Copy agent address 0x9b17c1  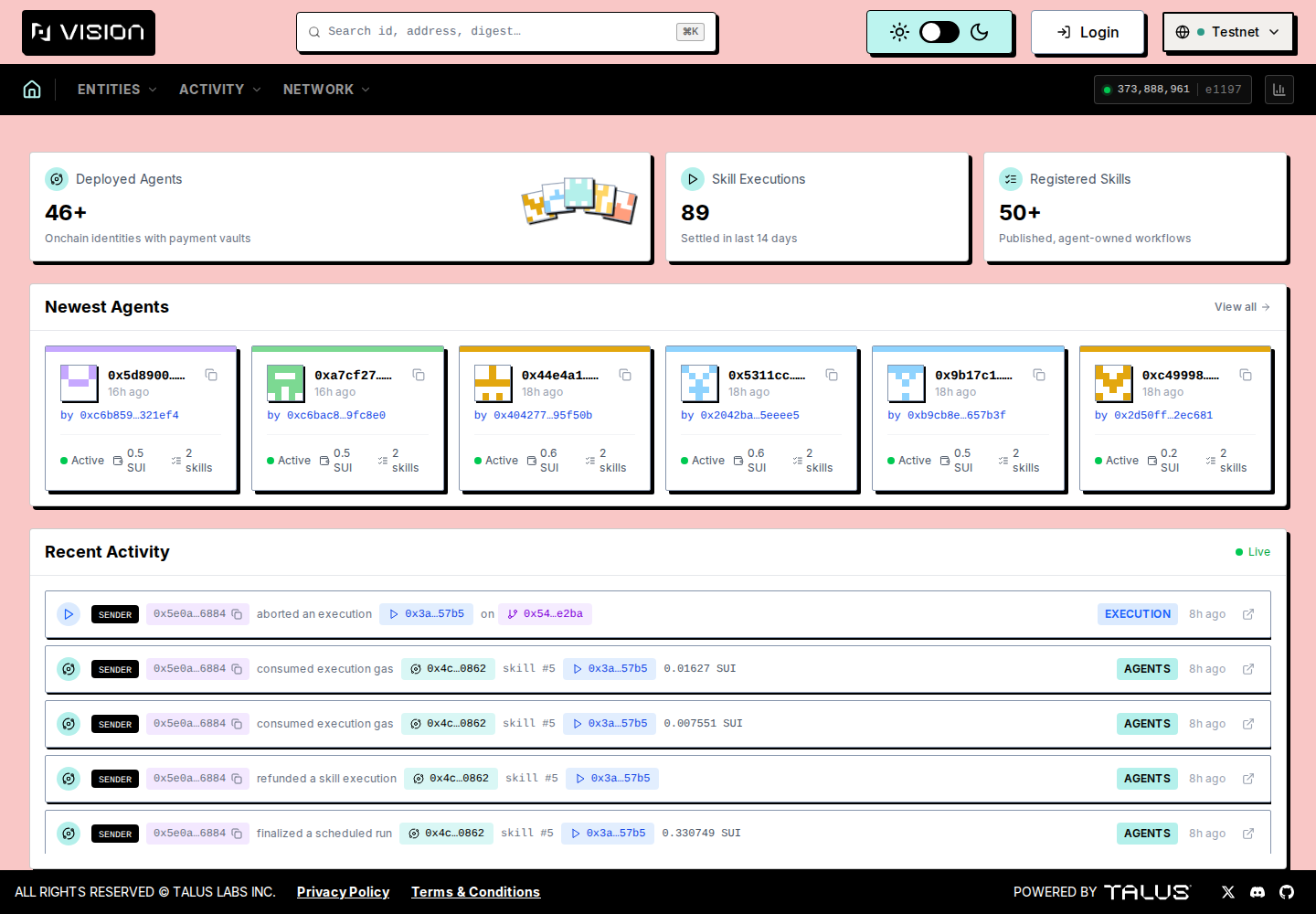[x=1039, y=375]
